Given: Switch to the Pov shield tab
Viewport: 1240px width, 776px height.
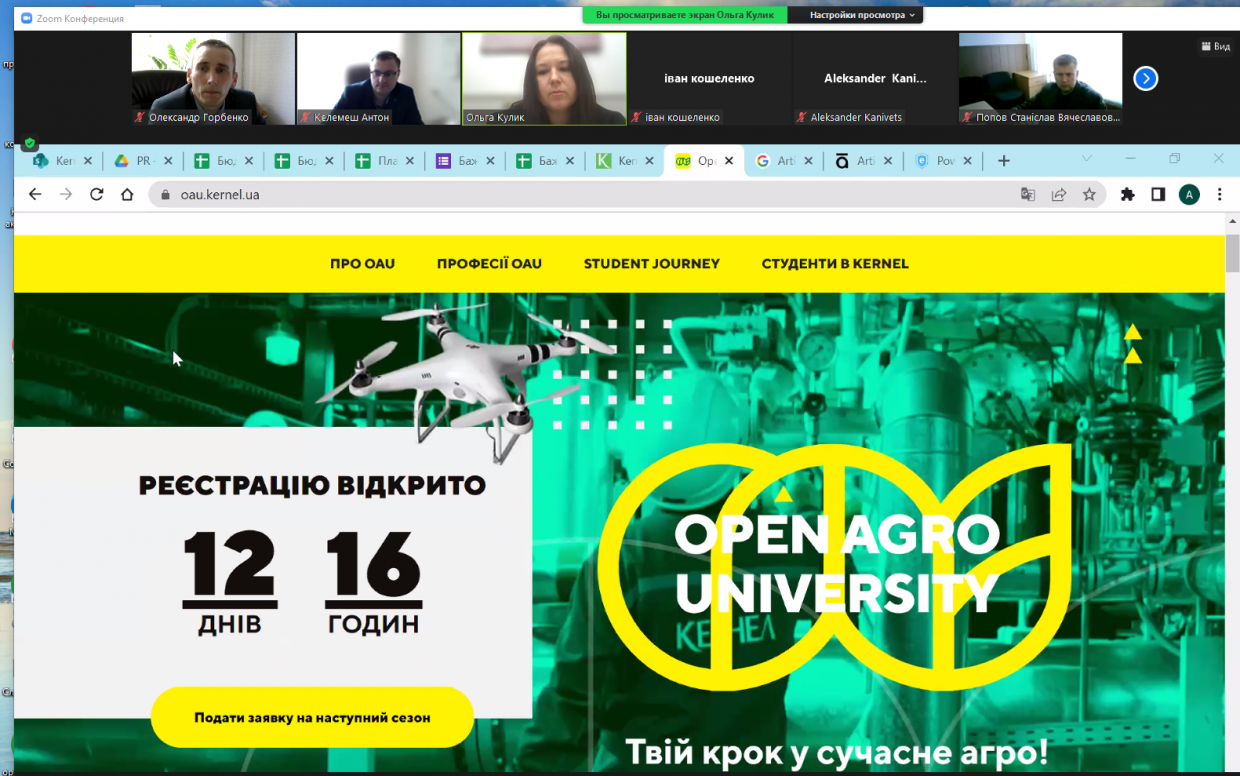Looking at the screenshot, I should pyautogui.click(x=944, y=161).
